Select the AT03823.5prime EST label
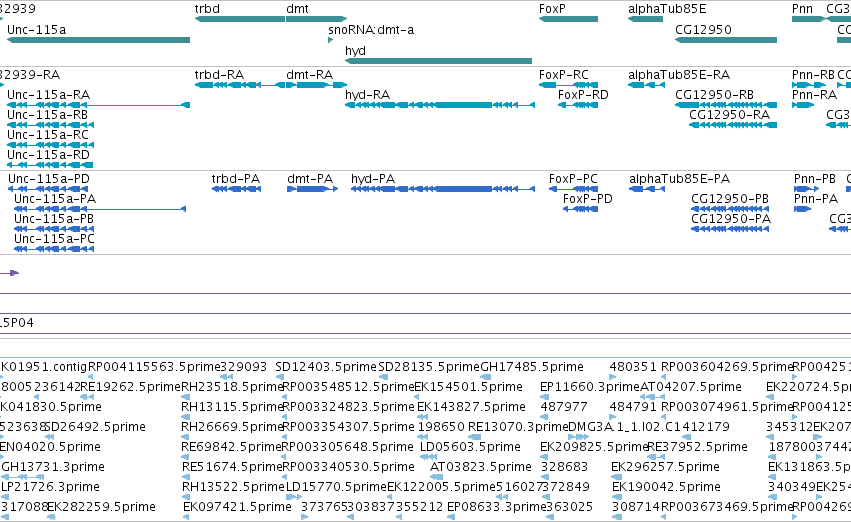This screenshot has height=522, width=851. coord(480,467)
